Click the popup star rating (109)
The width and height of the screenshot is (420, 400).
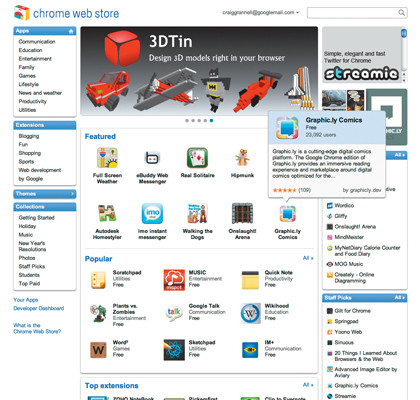(292, 190)
